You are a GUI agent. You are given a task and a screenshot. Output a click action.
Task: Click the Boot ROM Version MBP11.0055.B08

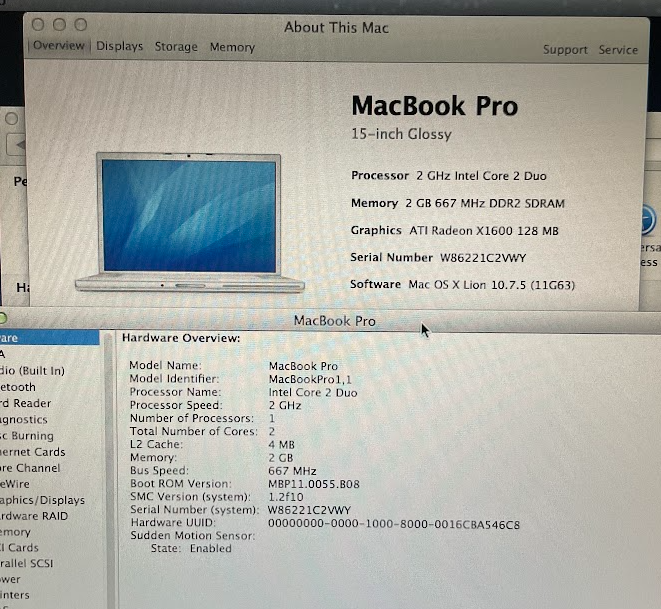click(314, 484)
